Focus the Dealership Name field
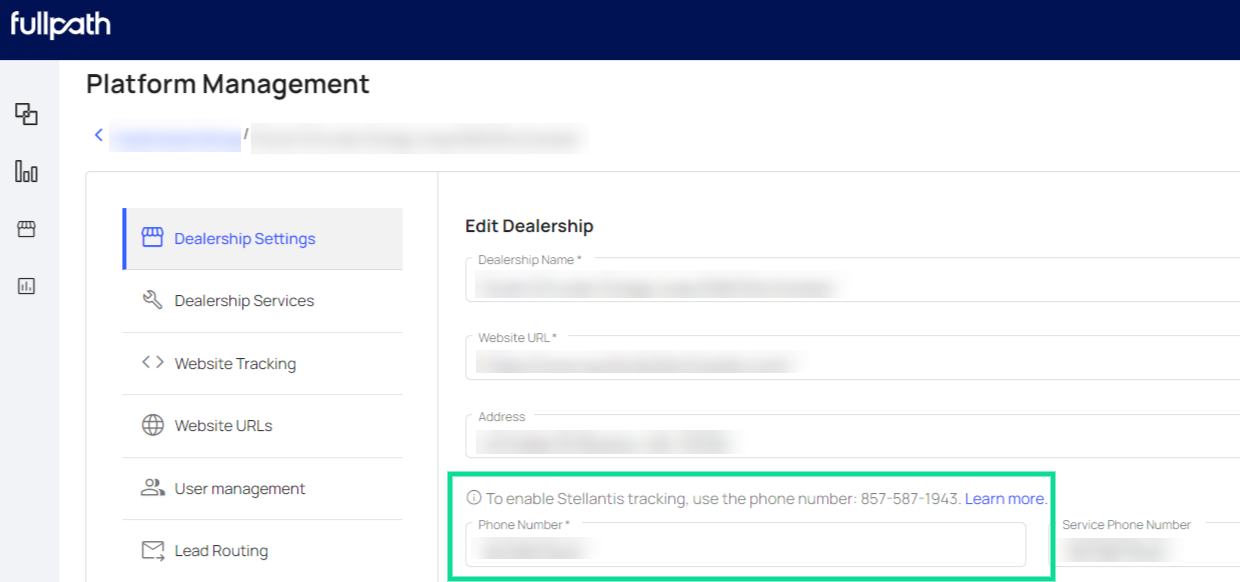This screenshot has width=1240, height=582. click(850, 287)
